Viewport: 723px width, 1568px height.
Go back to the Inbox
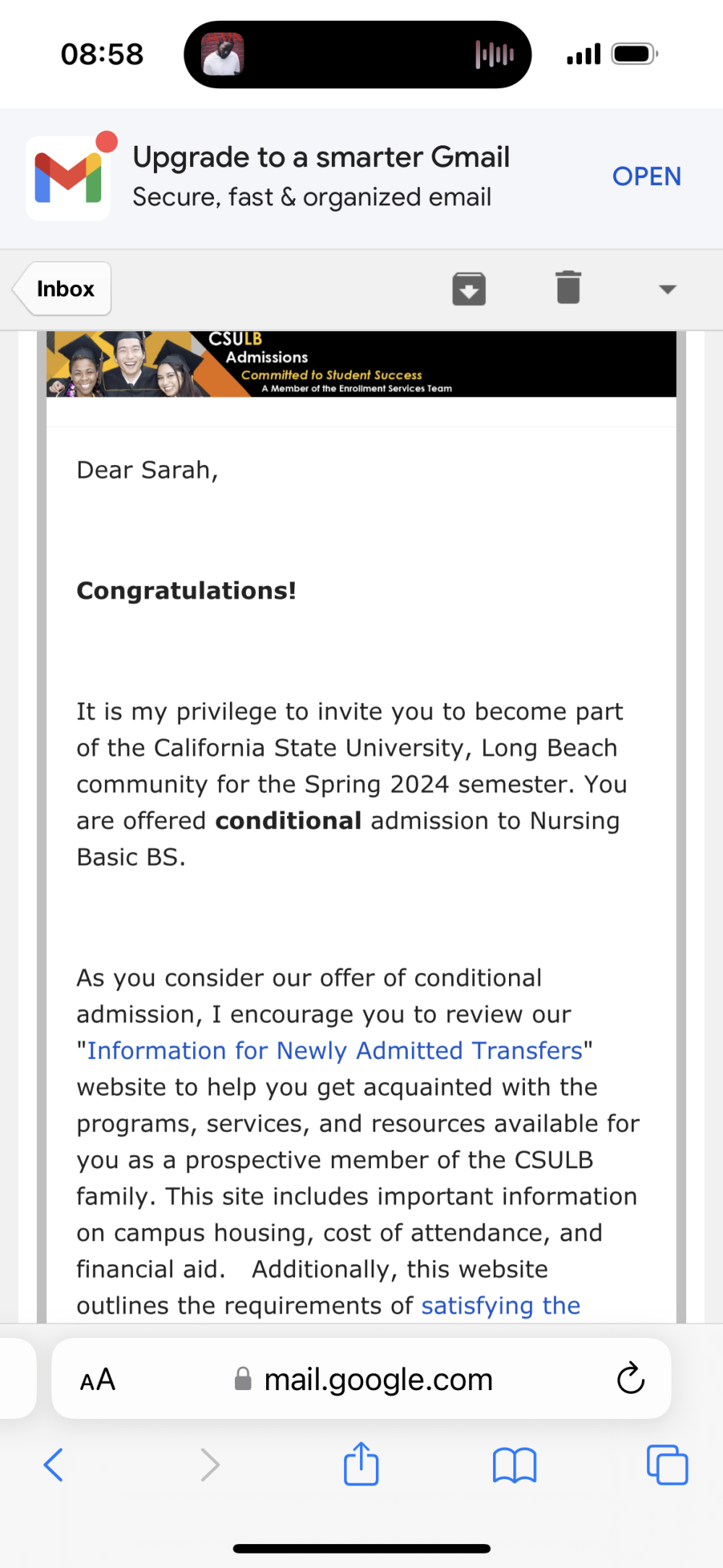pos(63,289)
